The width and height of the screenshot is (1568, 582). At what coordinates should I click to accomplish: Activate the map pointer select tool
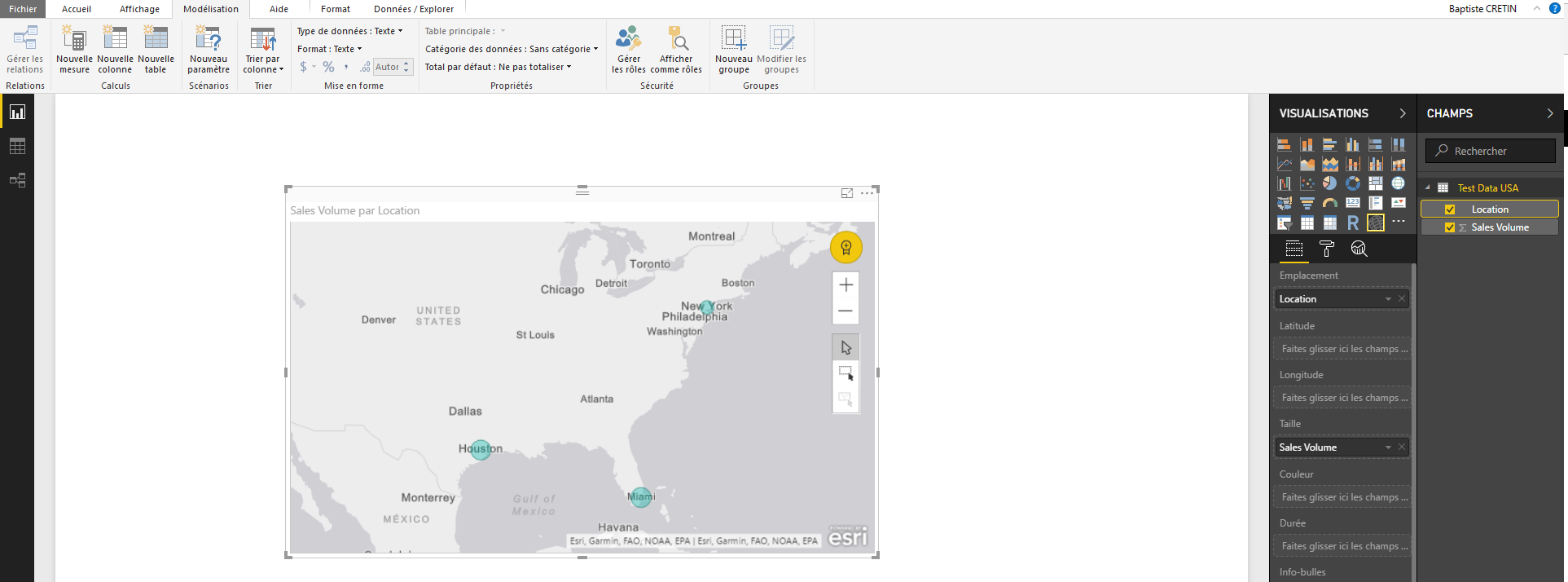[845, 348]
